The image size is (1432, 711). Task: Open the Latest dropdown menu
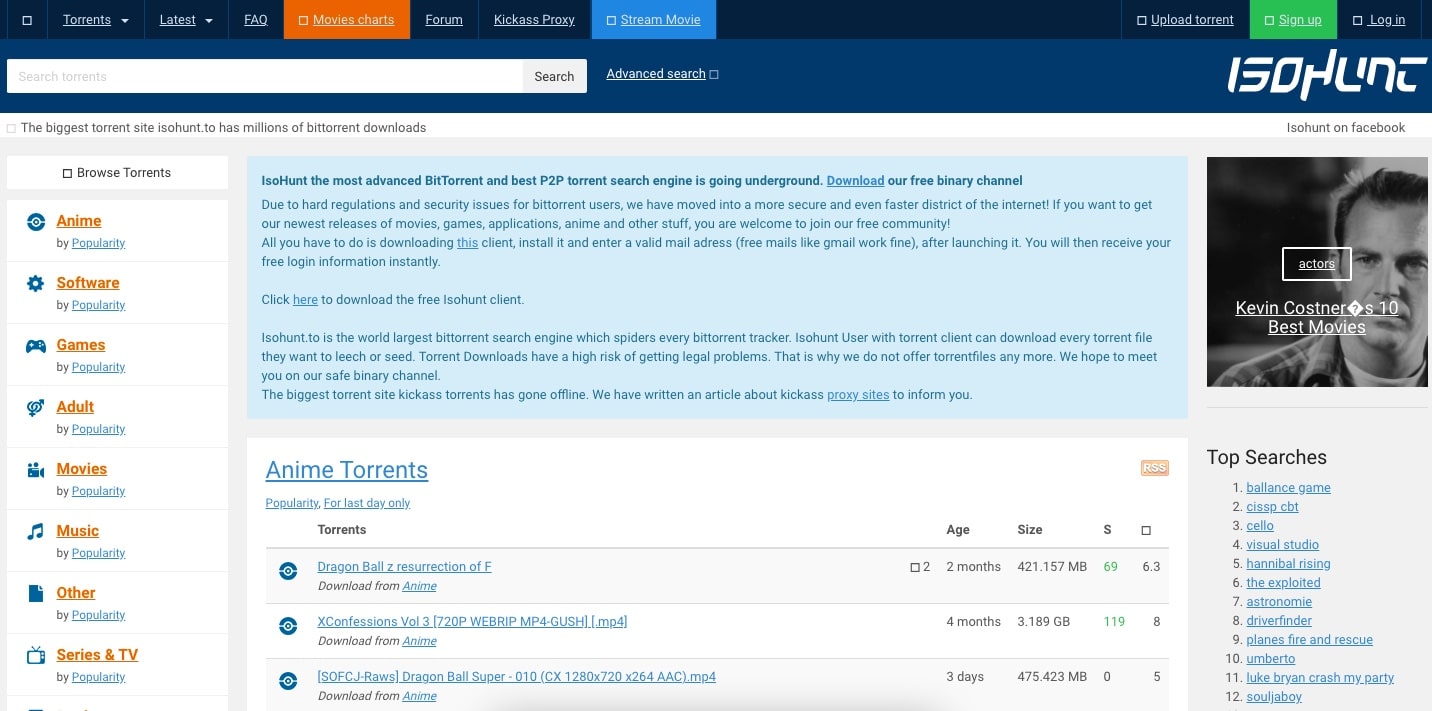(x=186, y=19)
